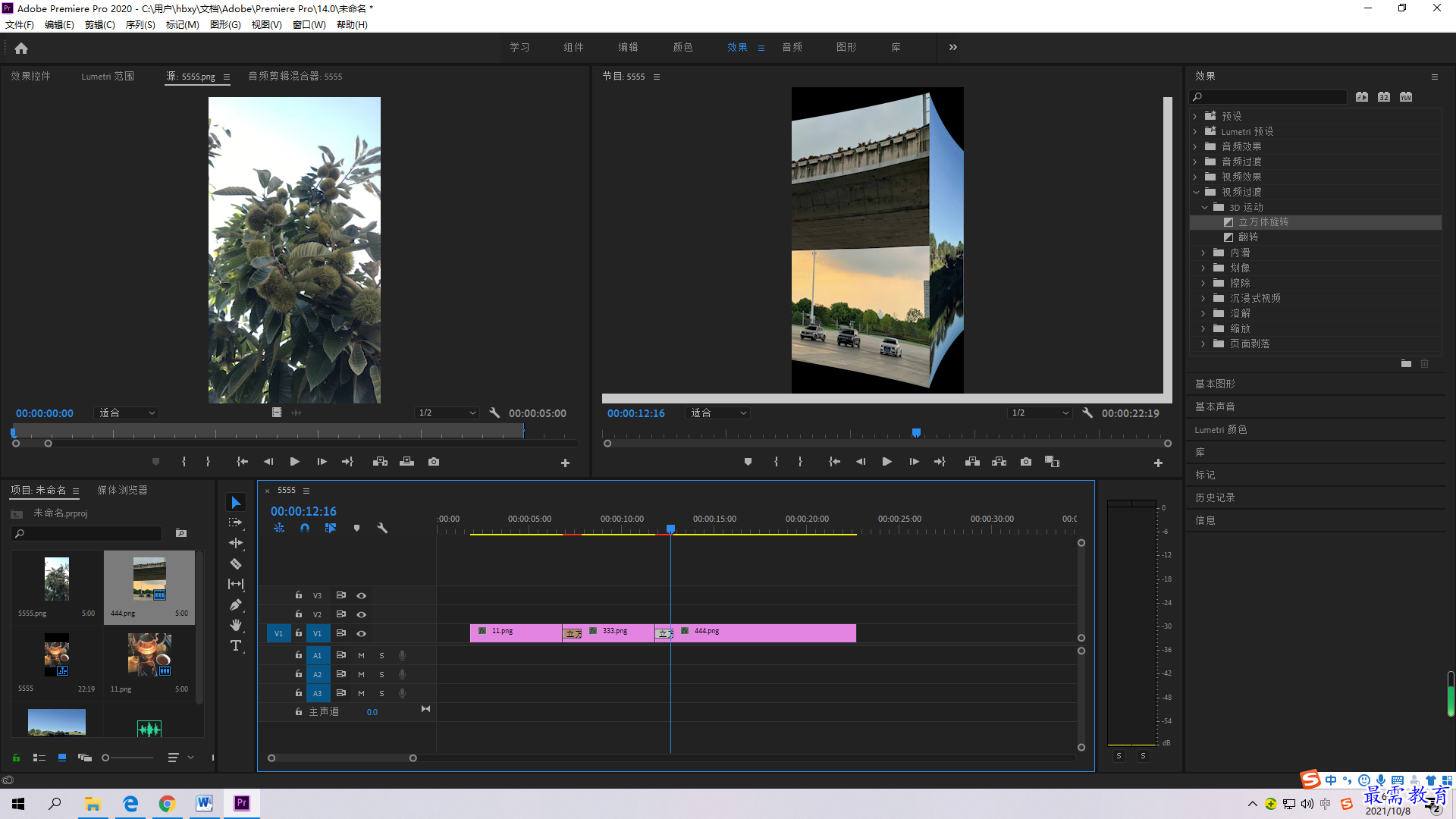Select the Type tool
The image size is (1456, 819).
pyautogui.click(x=236, y=645)
